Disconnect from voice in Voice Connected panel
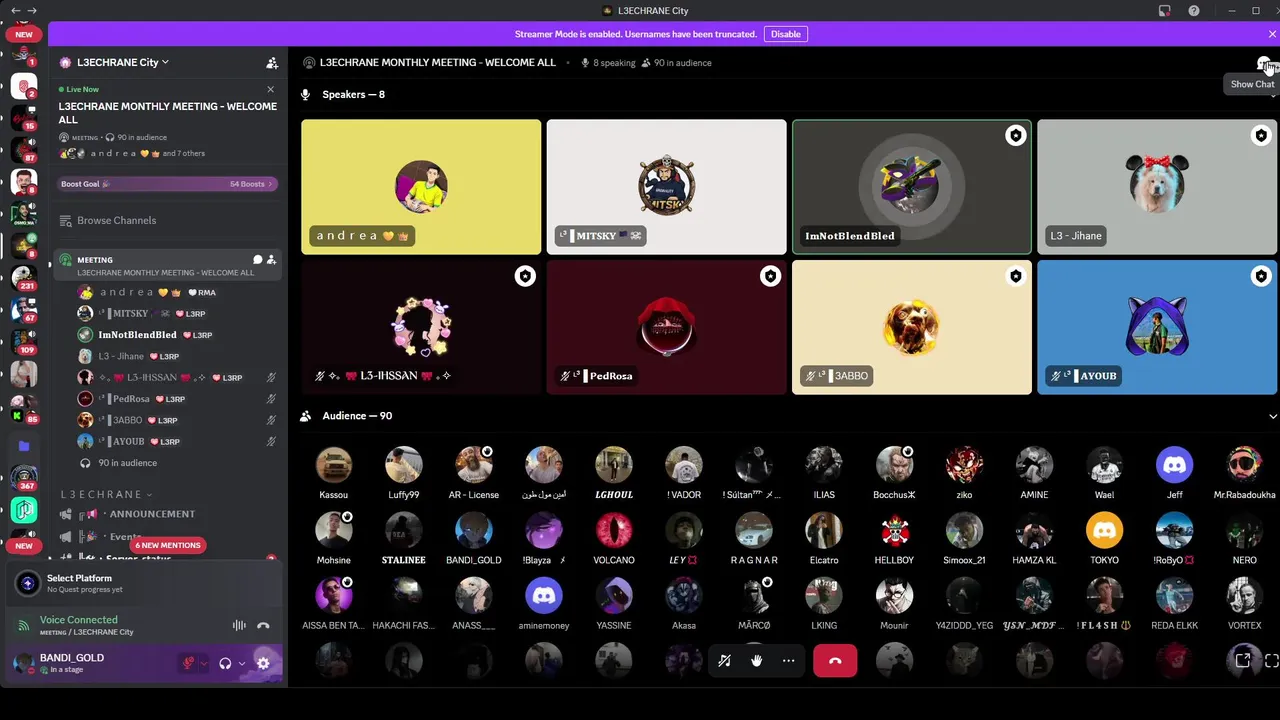The width and height of the screenshot is (1280, 720). click(x=263, y=626)
